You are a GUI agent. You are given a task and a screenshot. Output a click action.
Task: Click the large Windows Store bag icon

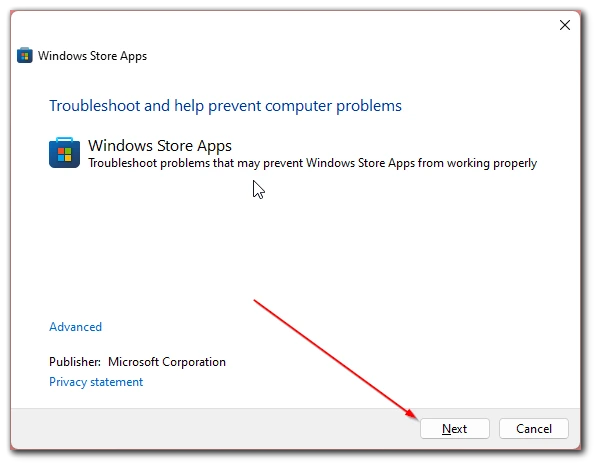tap(65, 152)
